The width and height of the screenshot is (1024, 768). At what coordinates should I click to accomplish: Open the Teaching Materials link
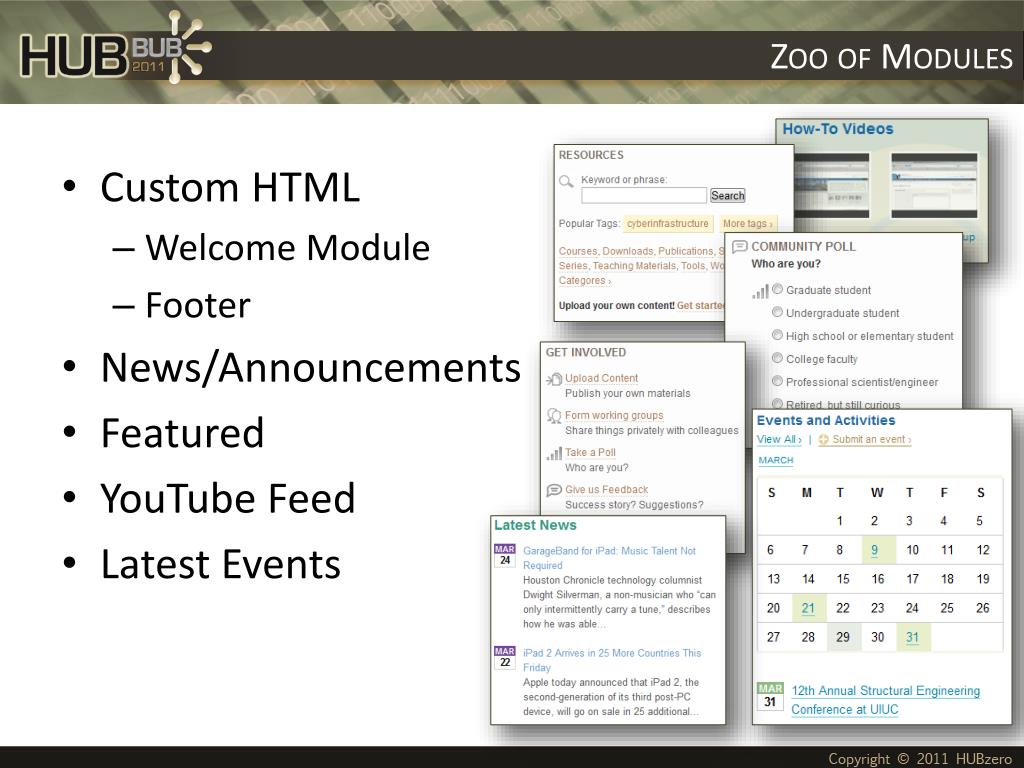point(634,266)
